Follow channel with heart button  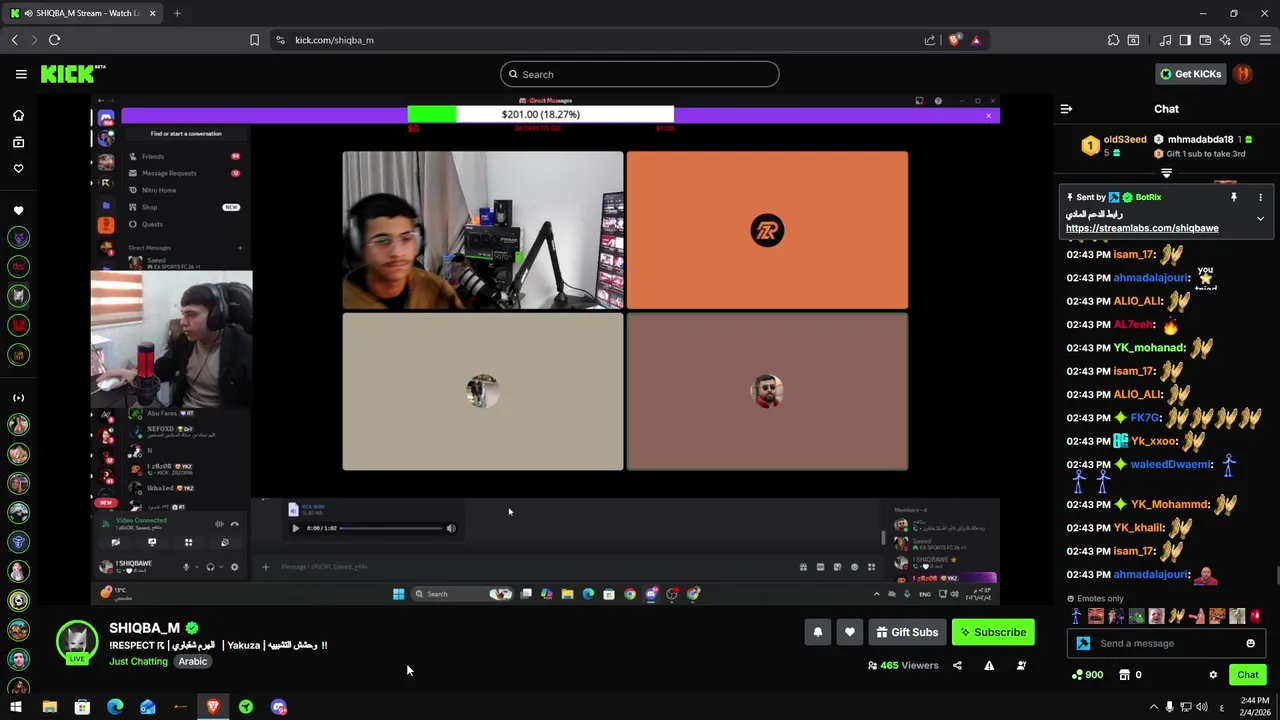(x=850, y=632)
